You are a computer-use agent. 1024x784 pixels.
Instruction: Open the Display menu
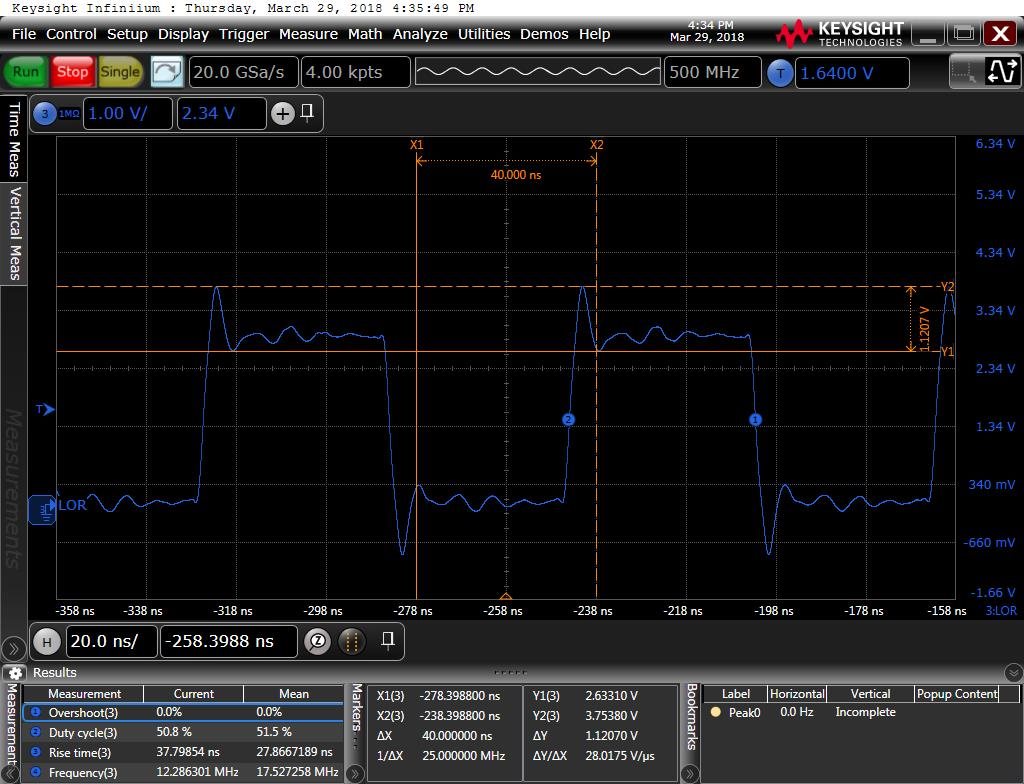(184, 34)
